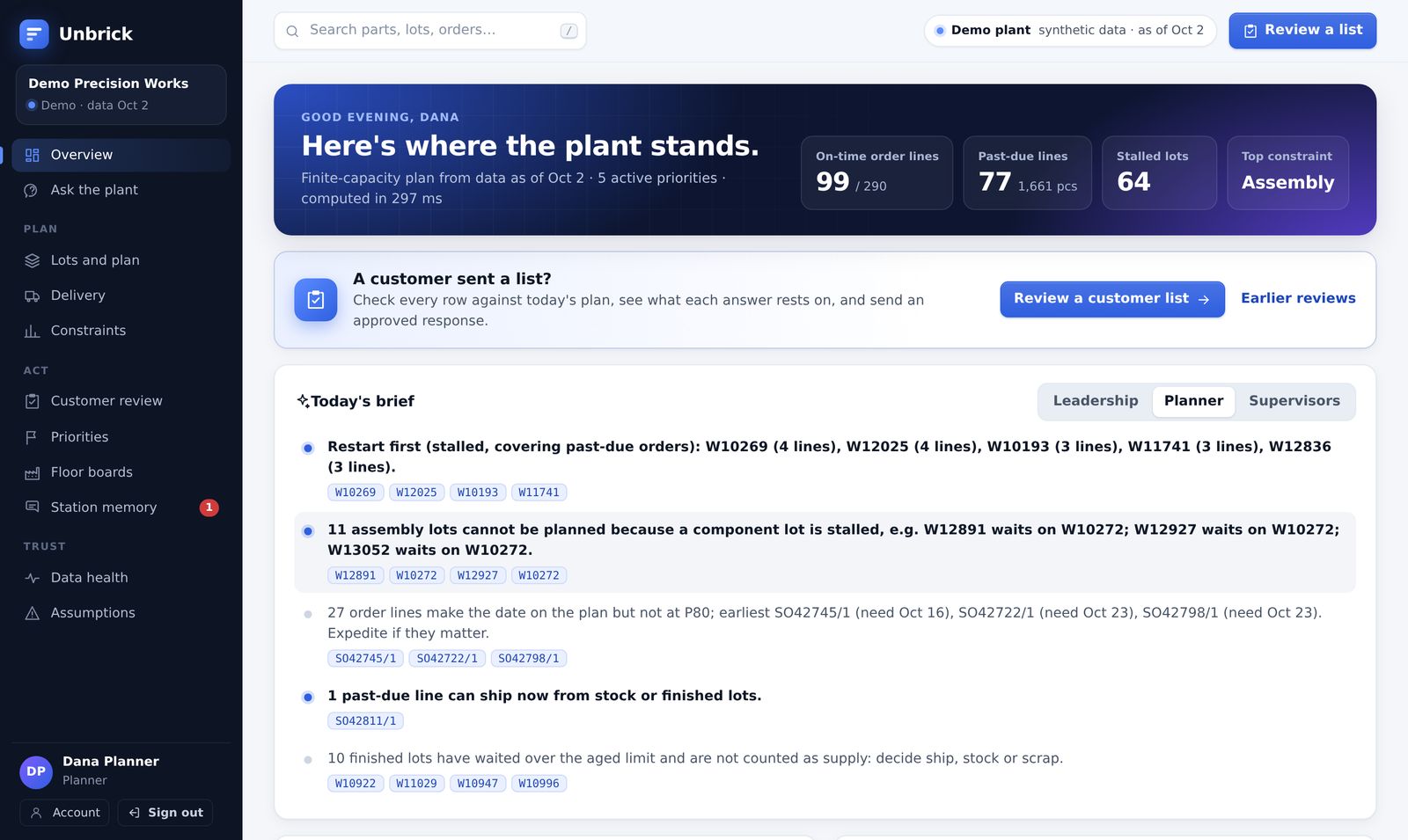Click the Lots and plan layers icon
Screen dimensions: 1408x840
coord(32,260)
